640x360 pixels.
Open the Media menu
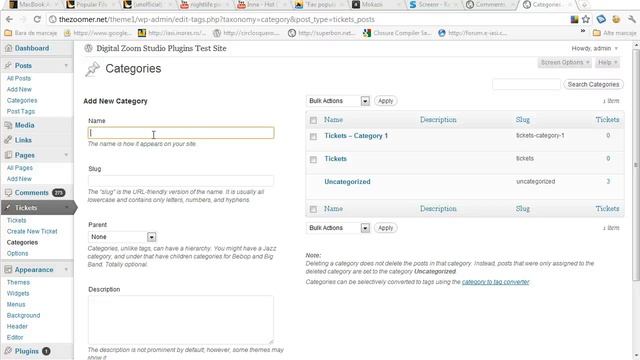[x=24, y=125]
